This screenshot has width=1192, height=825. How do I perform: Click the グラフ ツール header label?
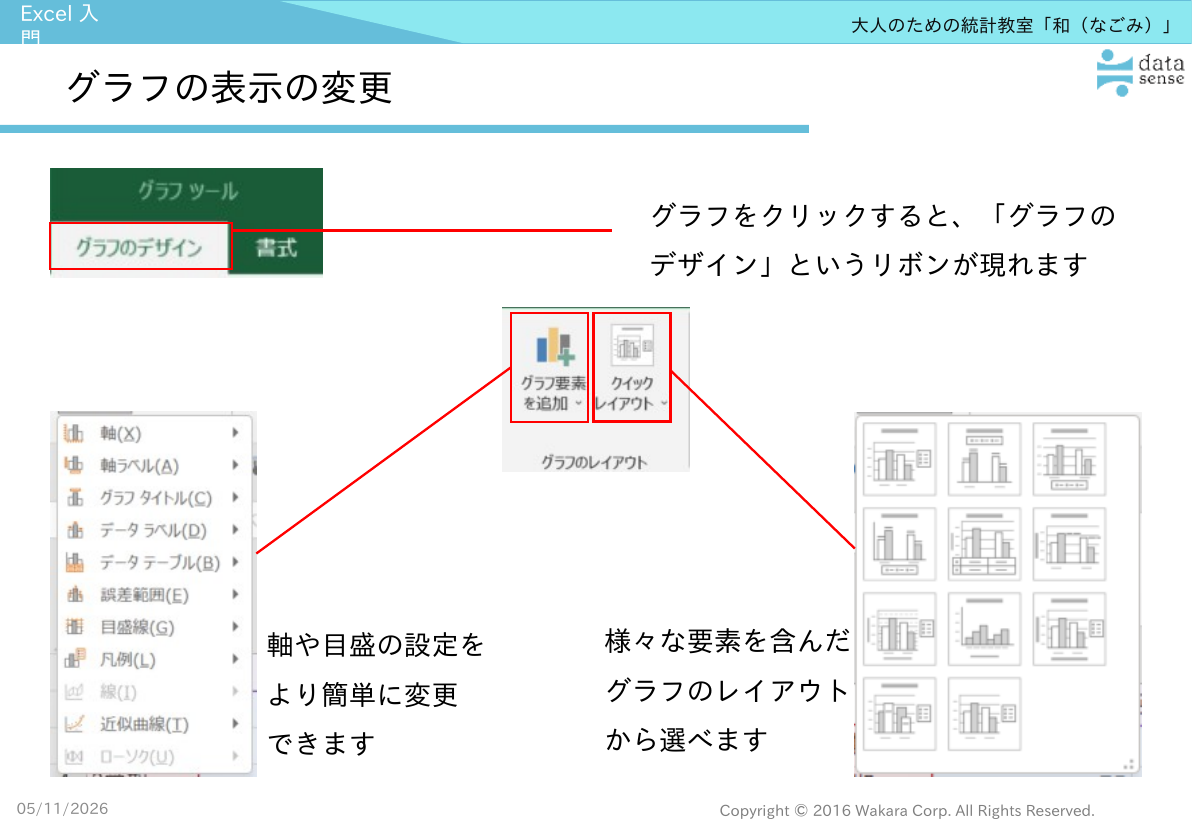coord(188,191)
